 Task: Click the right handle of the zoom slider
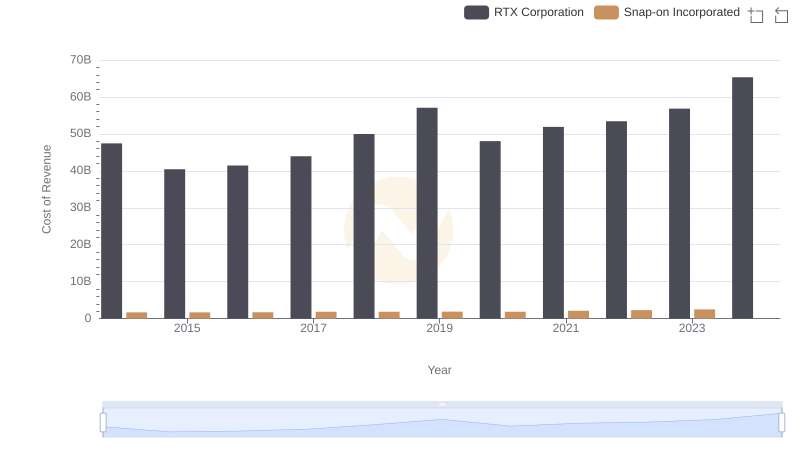point(781,422)
